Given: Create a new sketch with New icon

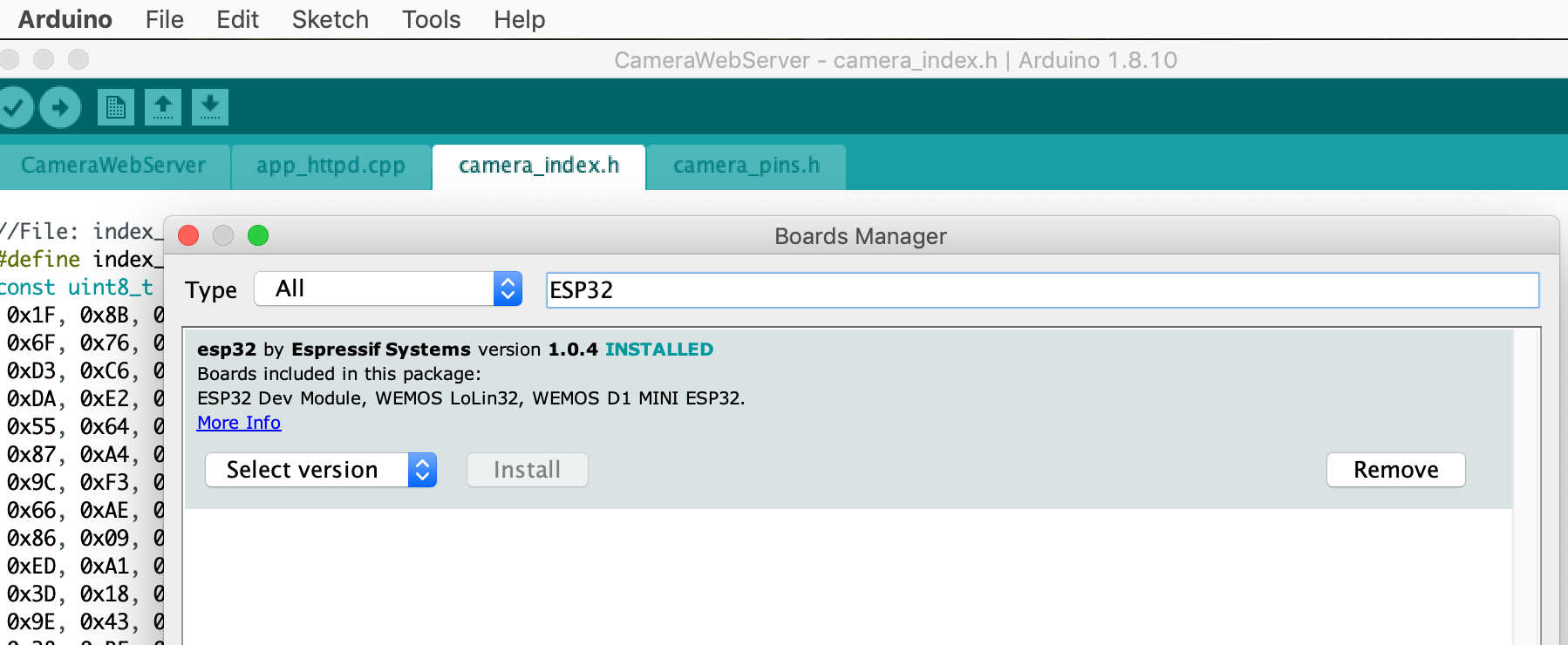Looking at the screenshot, I should tap(115, 107).
